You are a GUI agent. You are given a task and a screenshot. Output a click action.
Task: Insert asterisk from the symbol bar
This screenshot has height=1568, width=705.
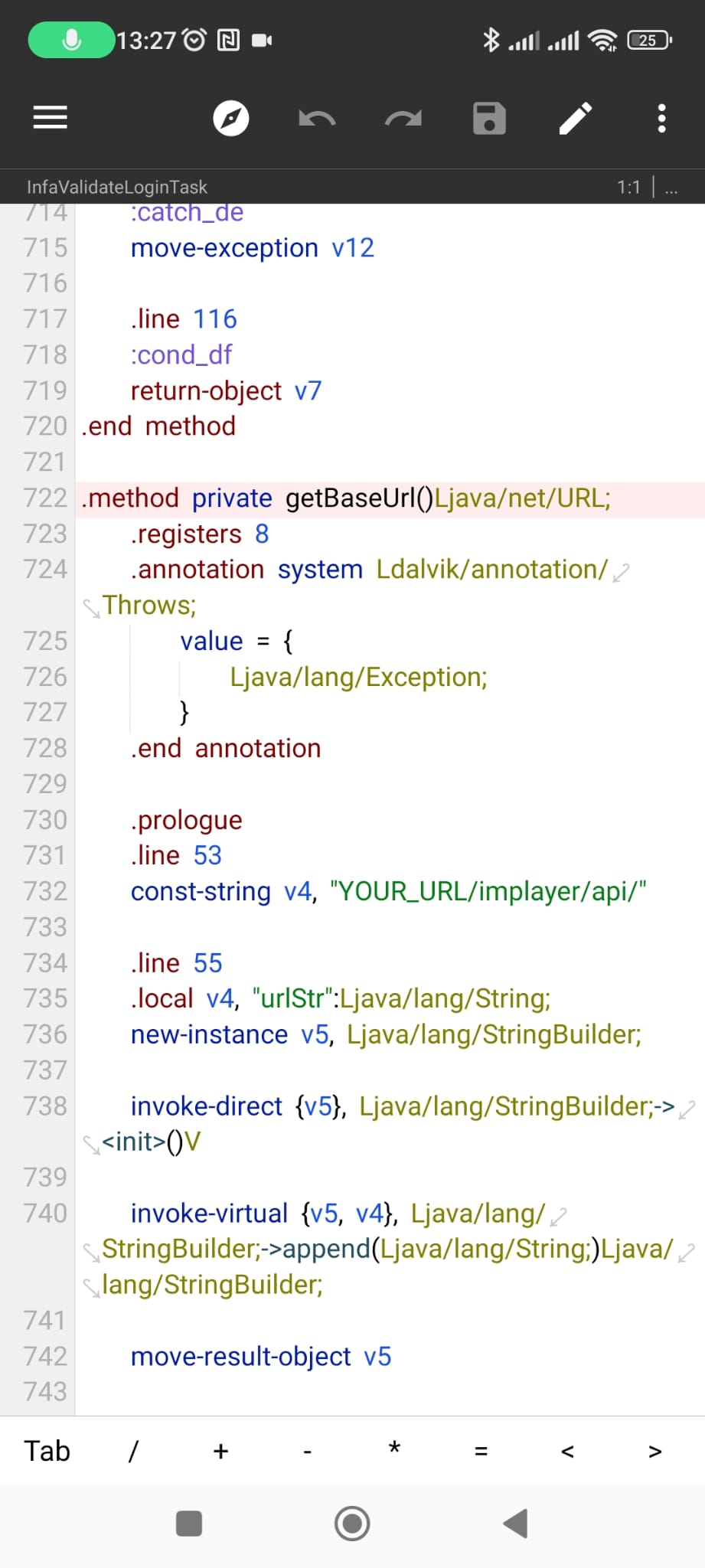(x=394, y=1451)
